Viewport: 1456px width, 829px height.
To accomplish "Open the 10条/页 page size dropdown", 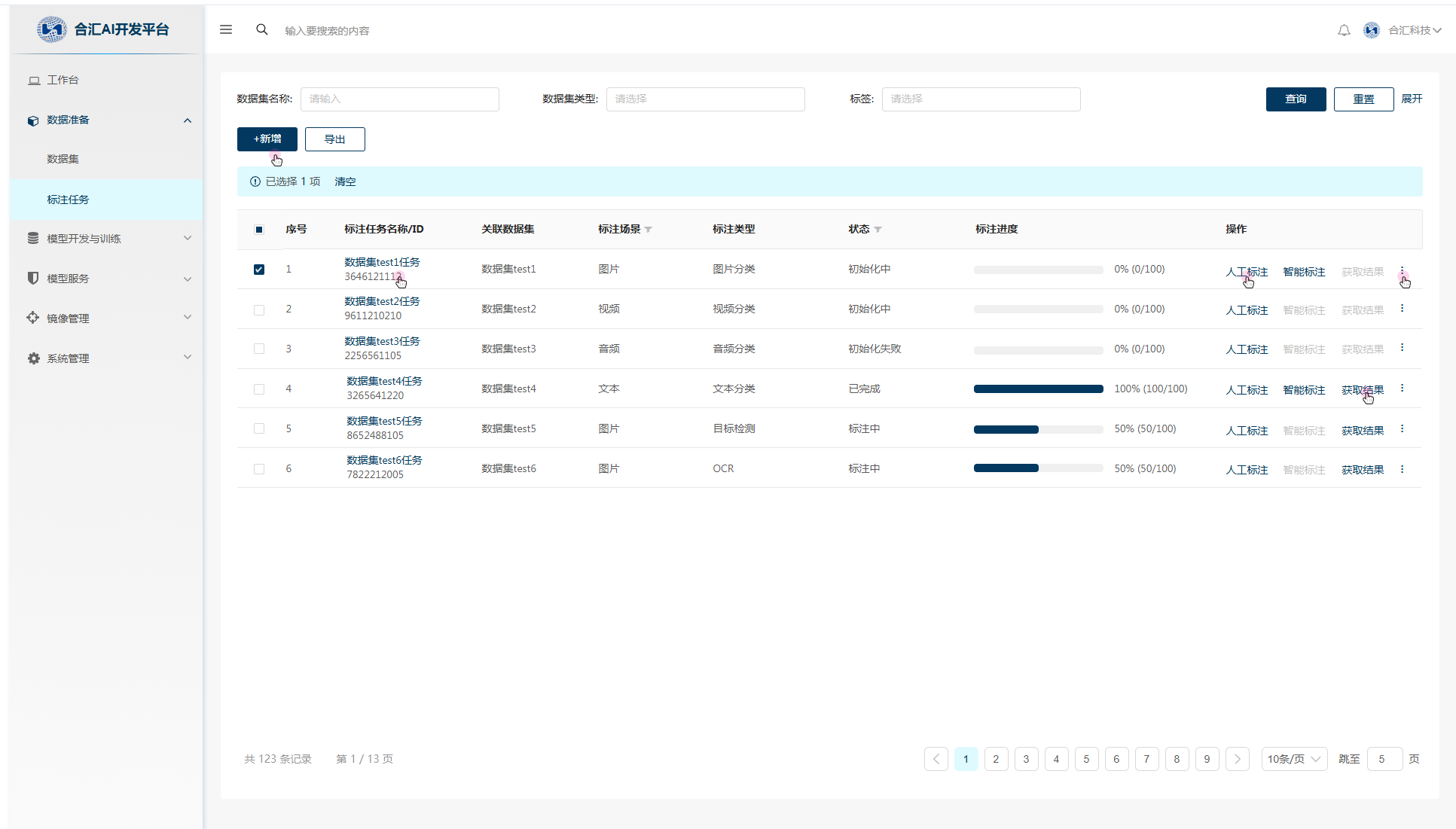I will 1294,759.
